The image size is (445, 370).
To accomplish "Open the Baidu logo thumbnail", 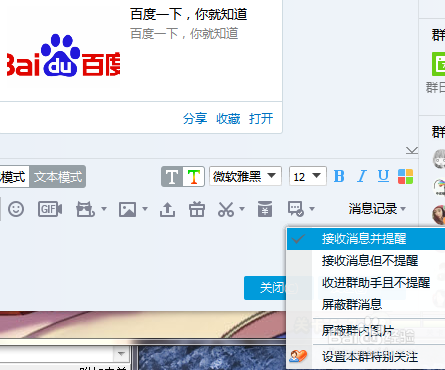I will (x=63, y=56).
